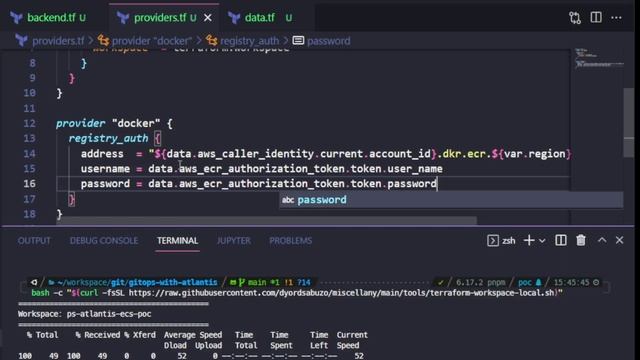The image size is (640, 360).
Task: Maximize the panel with the up chevron
Action: pyautogui.click(x=602, y=240)
